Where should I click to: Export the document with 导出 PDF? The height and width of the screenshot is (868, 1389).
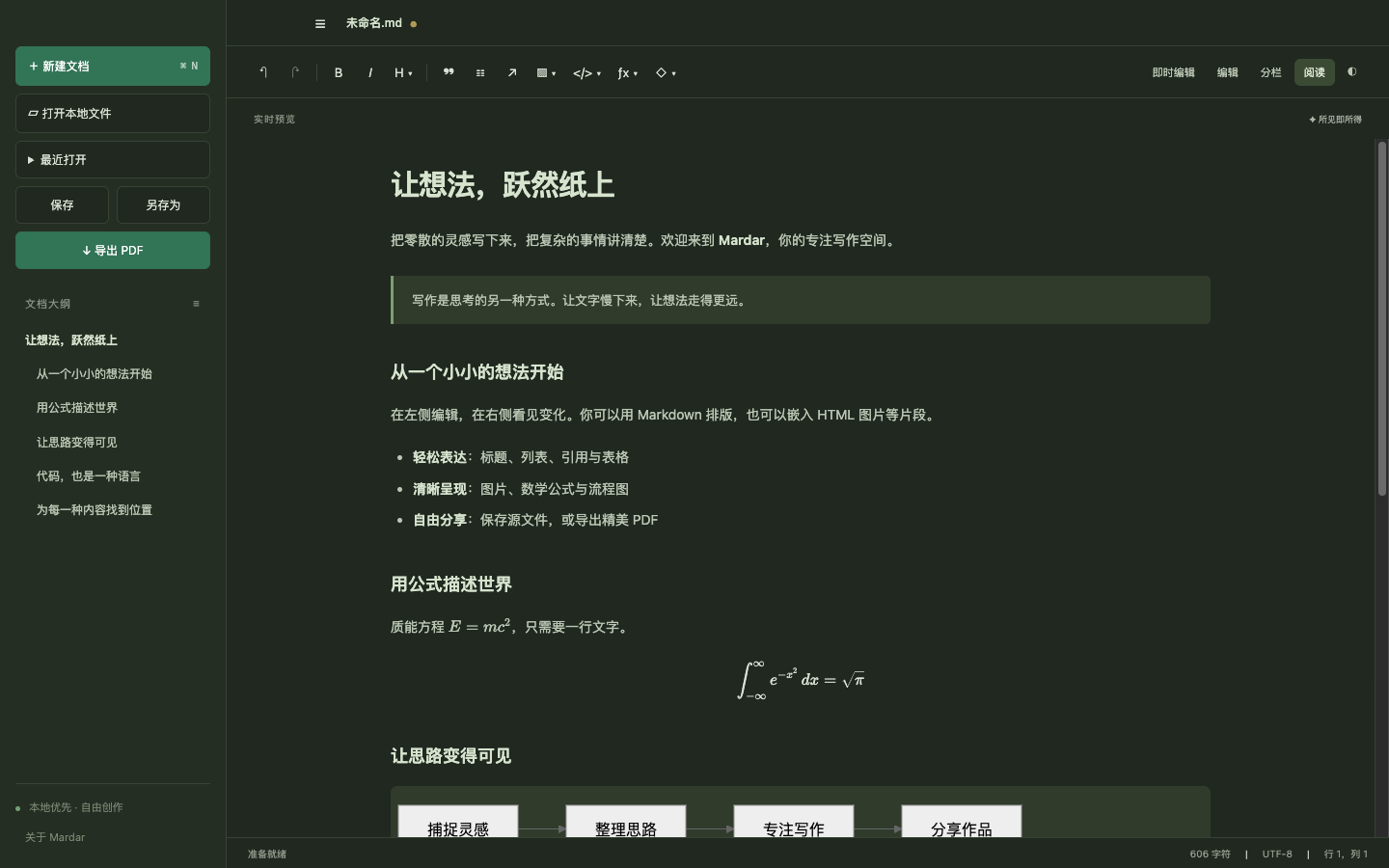point(113,251)
